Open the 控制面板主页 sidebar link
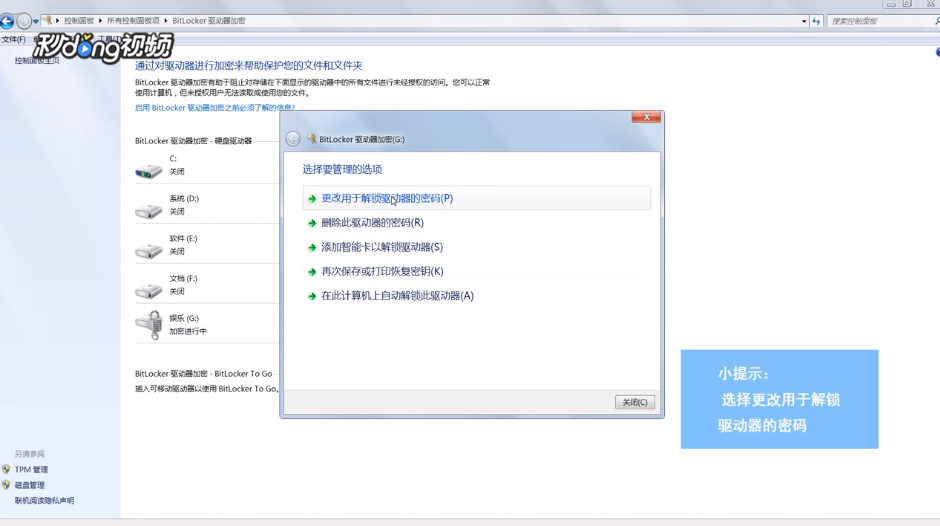The height and width of the screenshot is (526, 940). click(37, 61)
